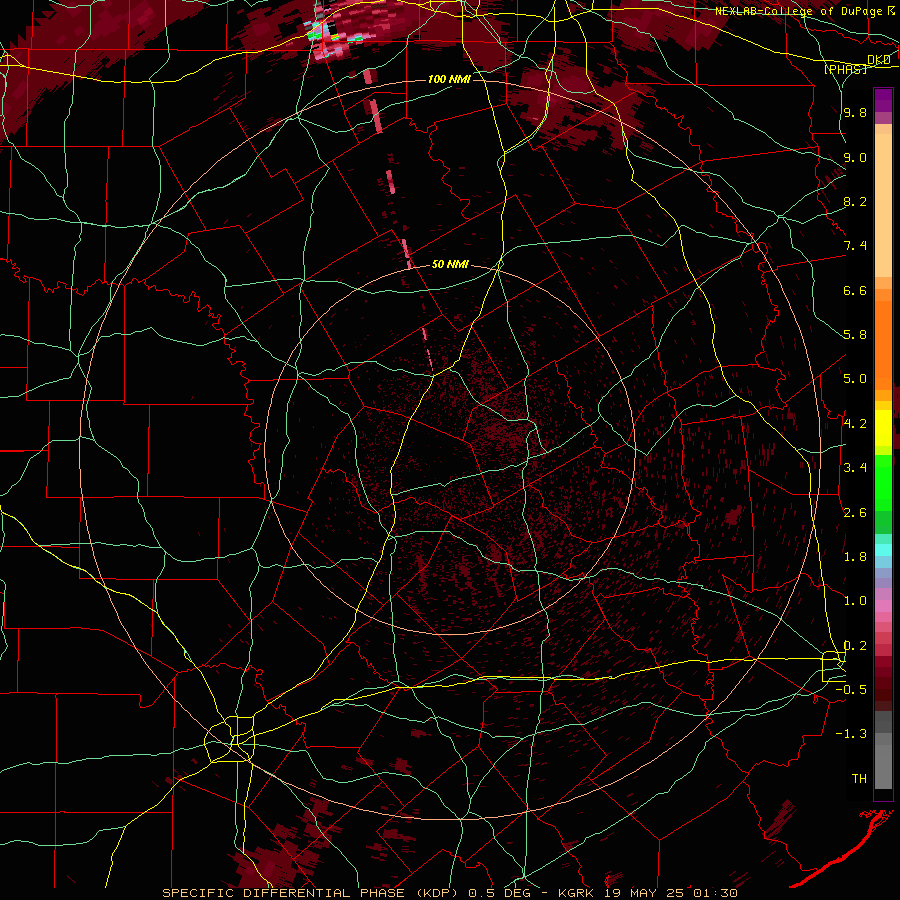Pick the peach swatch on the color bar
This screenshot has height=900, width=900.
883,207
